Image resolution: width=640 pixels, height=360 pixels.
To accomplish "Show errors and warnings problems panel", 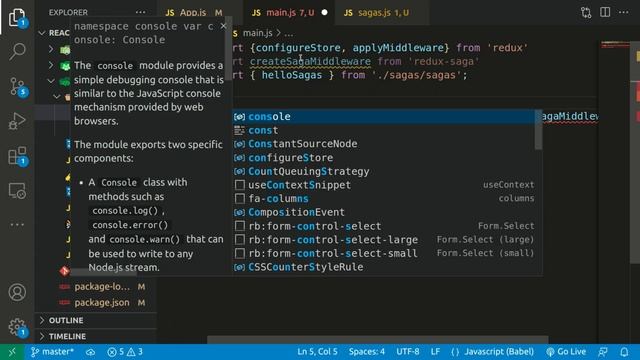I will pos(125,352).
